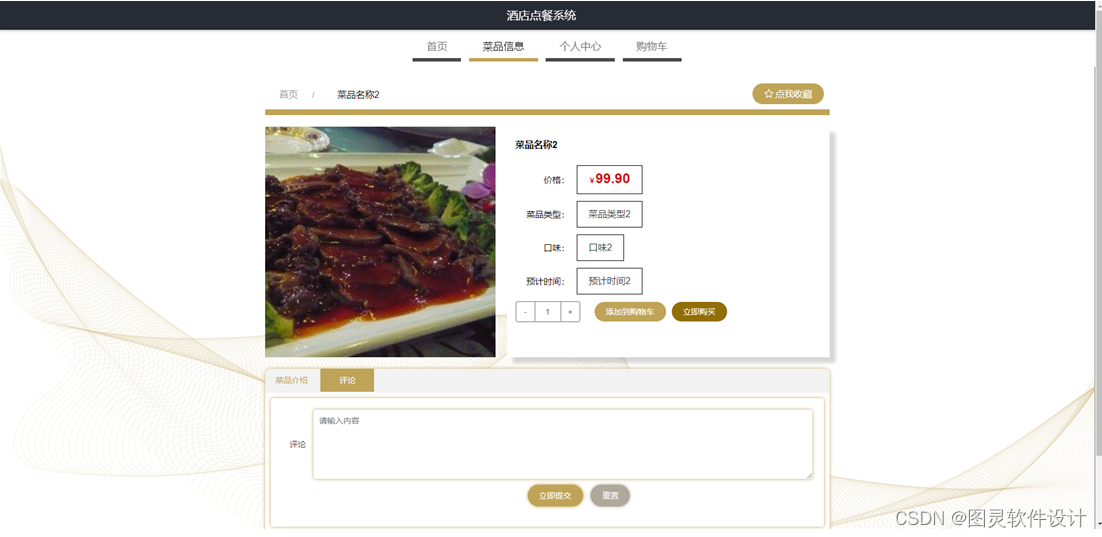Switch to the 菜品介绍 tab
Screen dimensions: 1102x537
pyautogui.click(x=291, y=380)
